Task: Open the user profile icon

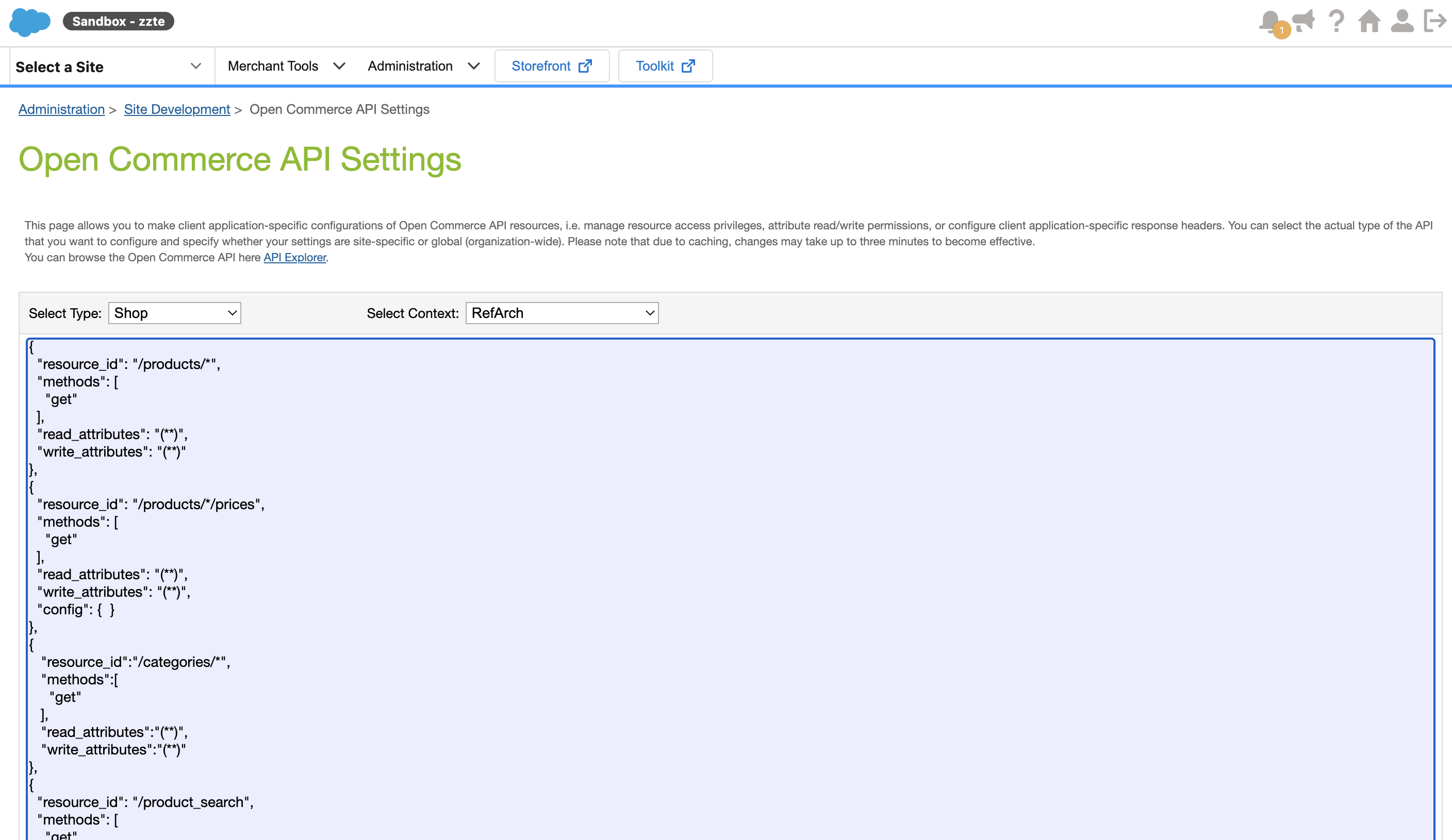Action: tap(1402, 21)
